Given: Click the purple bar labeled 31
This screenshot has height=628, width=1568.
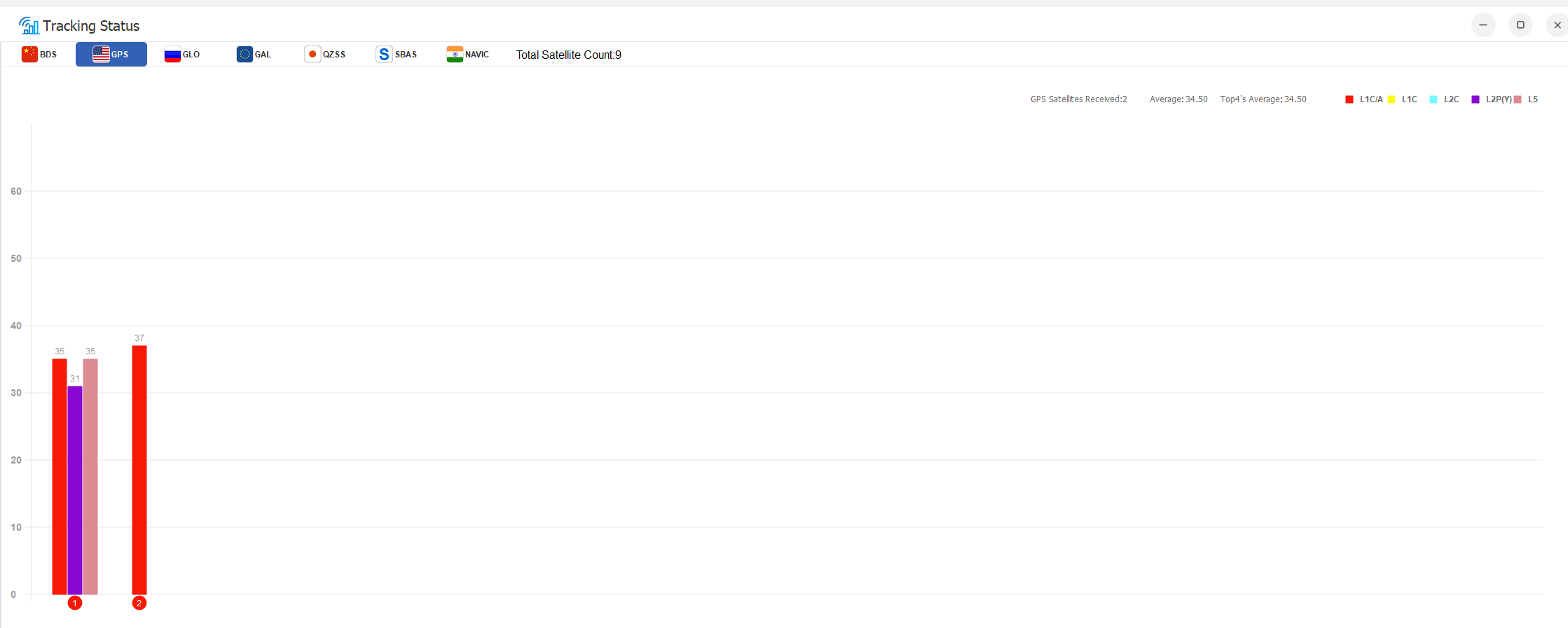Looking at the screenshot, I should point(75,490).
